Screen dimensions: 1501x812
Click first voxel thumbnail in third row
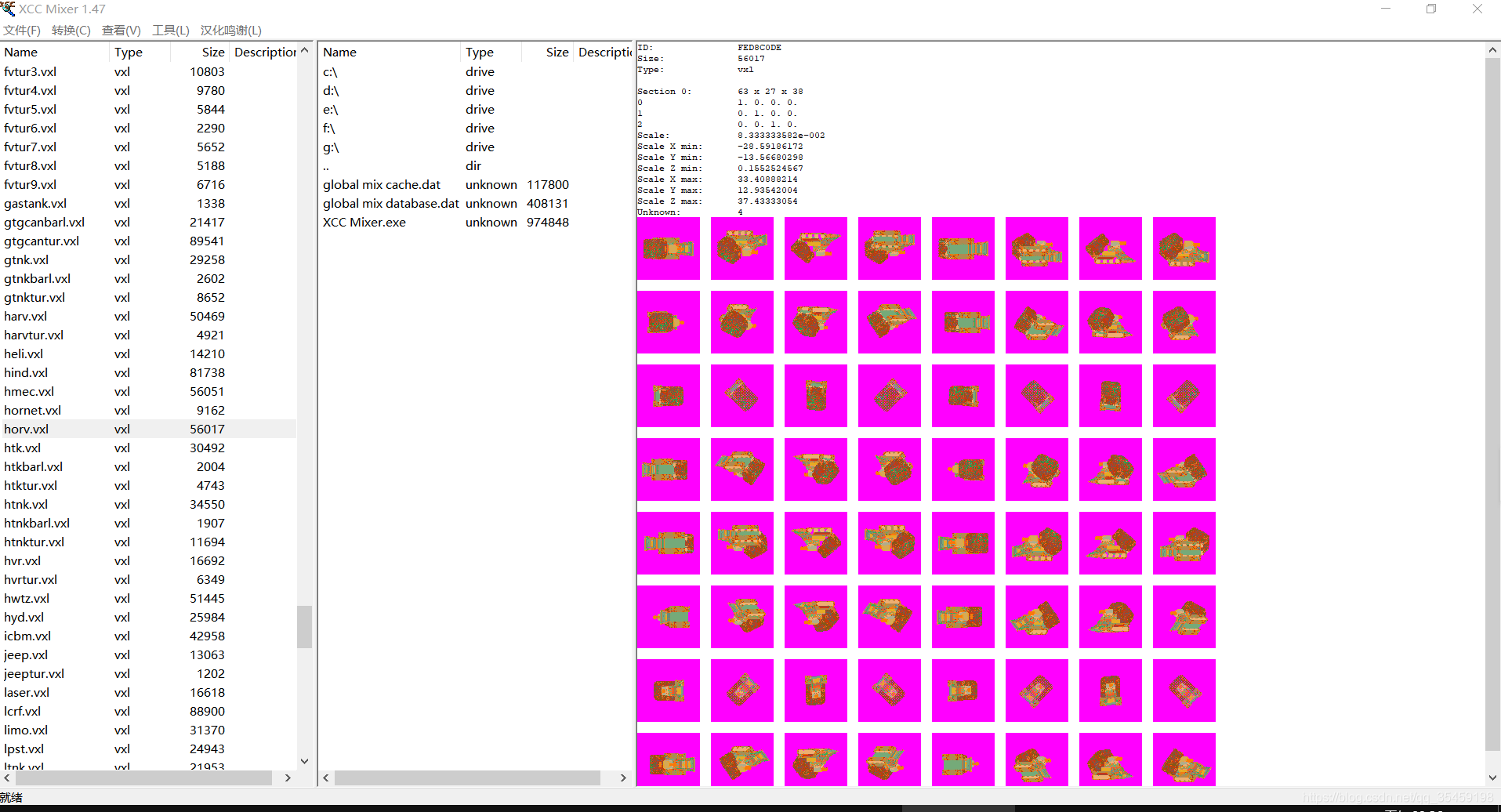(x=669, y=396)
